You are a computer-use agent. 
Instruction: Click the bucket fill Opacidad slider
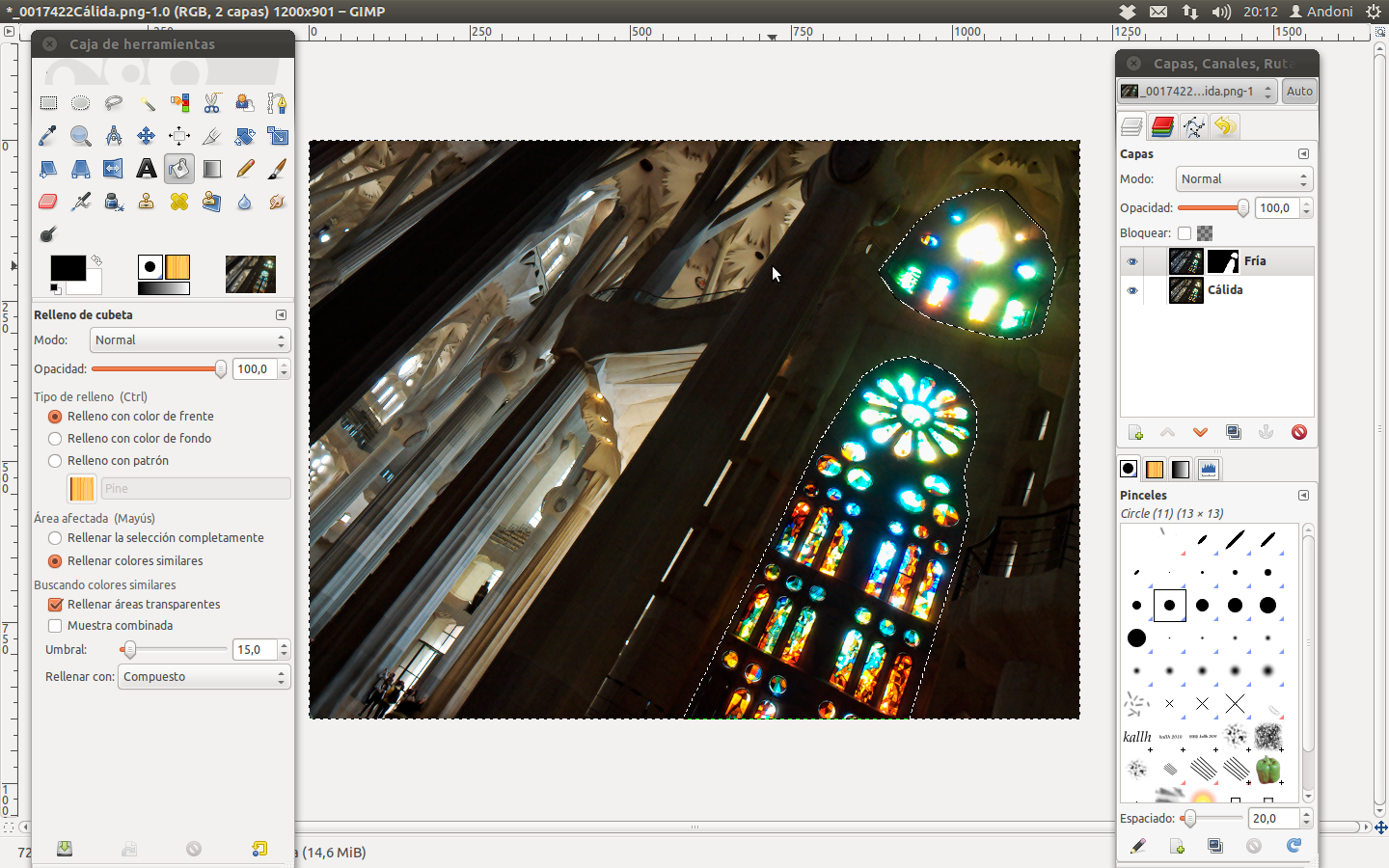point(159,369)
